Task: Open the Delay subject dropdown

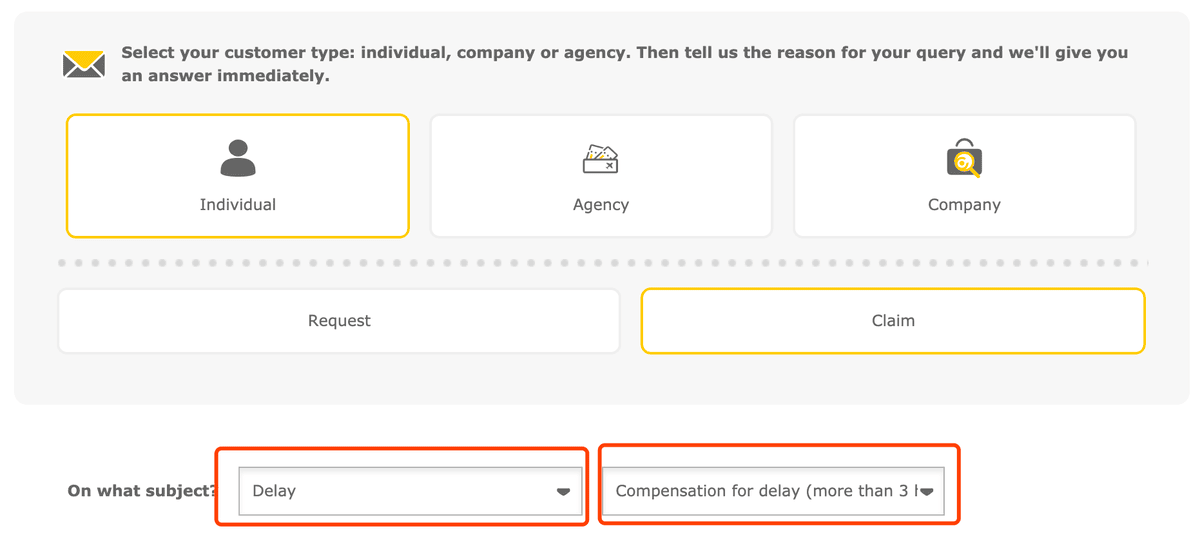Action: point(410,491)
